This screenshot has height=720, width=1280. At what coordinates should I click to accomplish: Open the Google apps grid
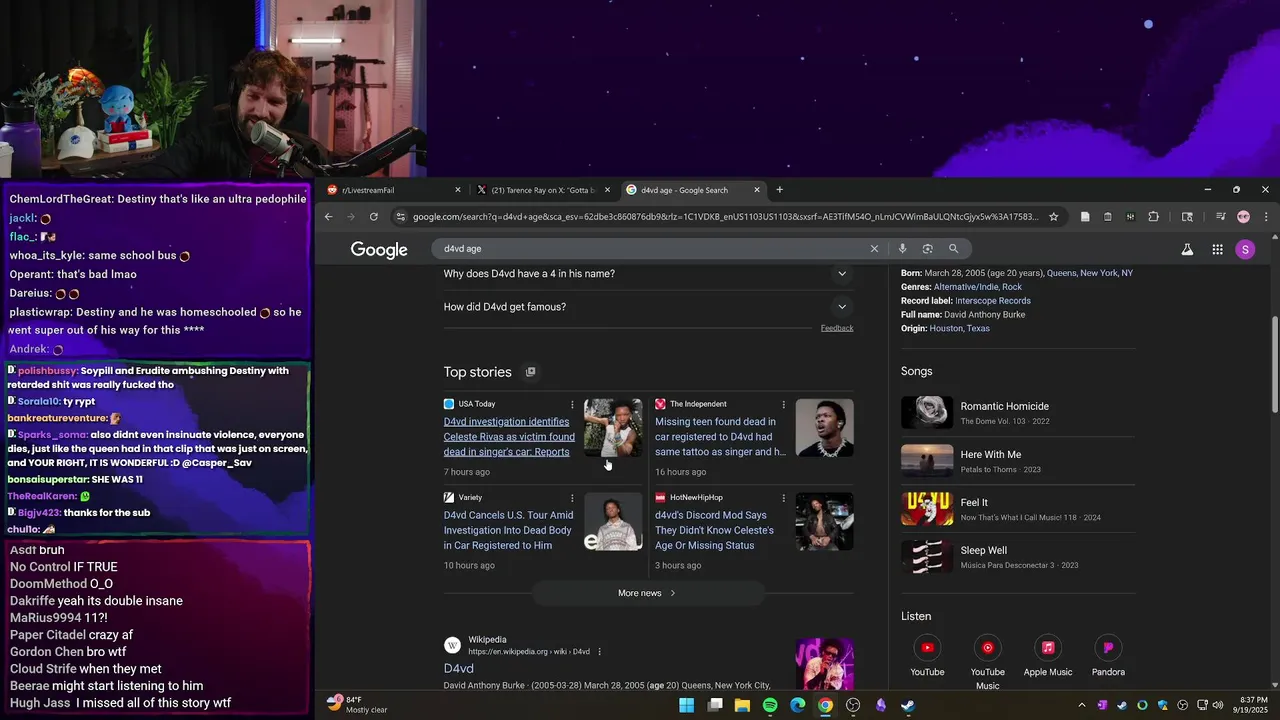pyautogui.click(x=1217, y=250)
